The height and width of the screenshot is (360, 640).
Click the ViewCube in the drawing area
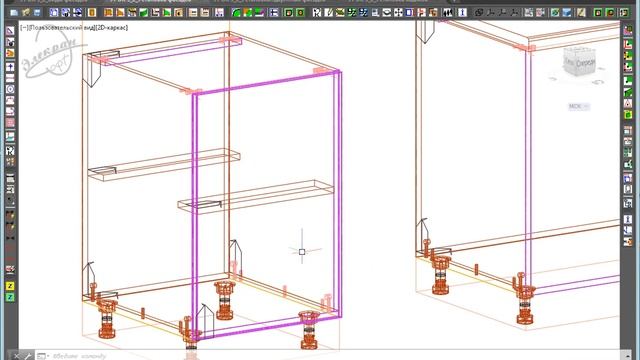[x=579, y=62]
